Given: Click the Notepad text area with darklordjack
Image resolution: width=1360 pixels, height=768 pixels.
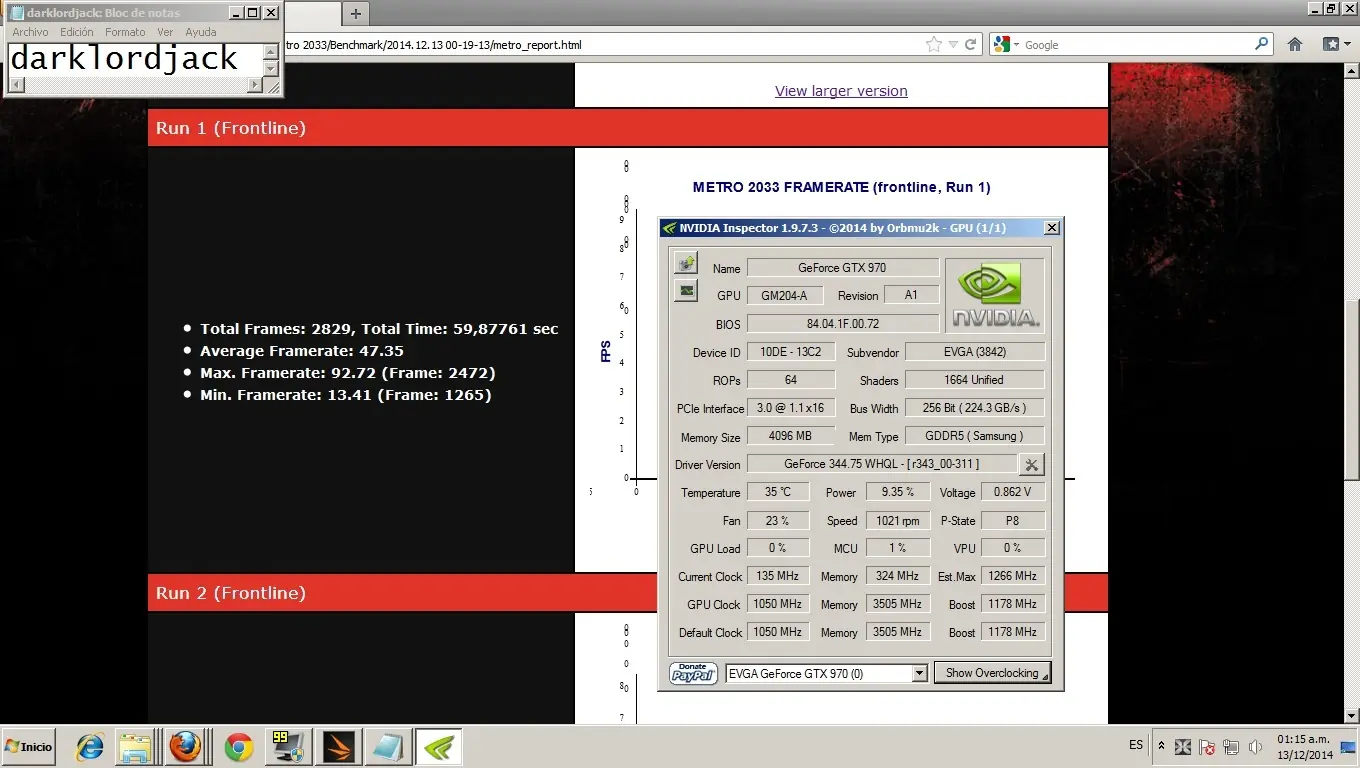Looking at the screenshot, I should tap(135, 59).
